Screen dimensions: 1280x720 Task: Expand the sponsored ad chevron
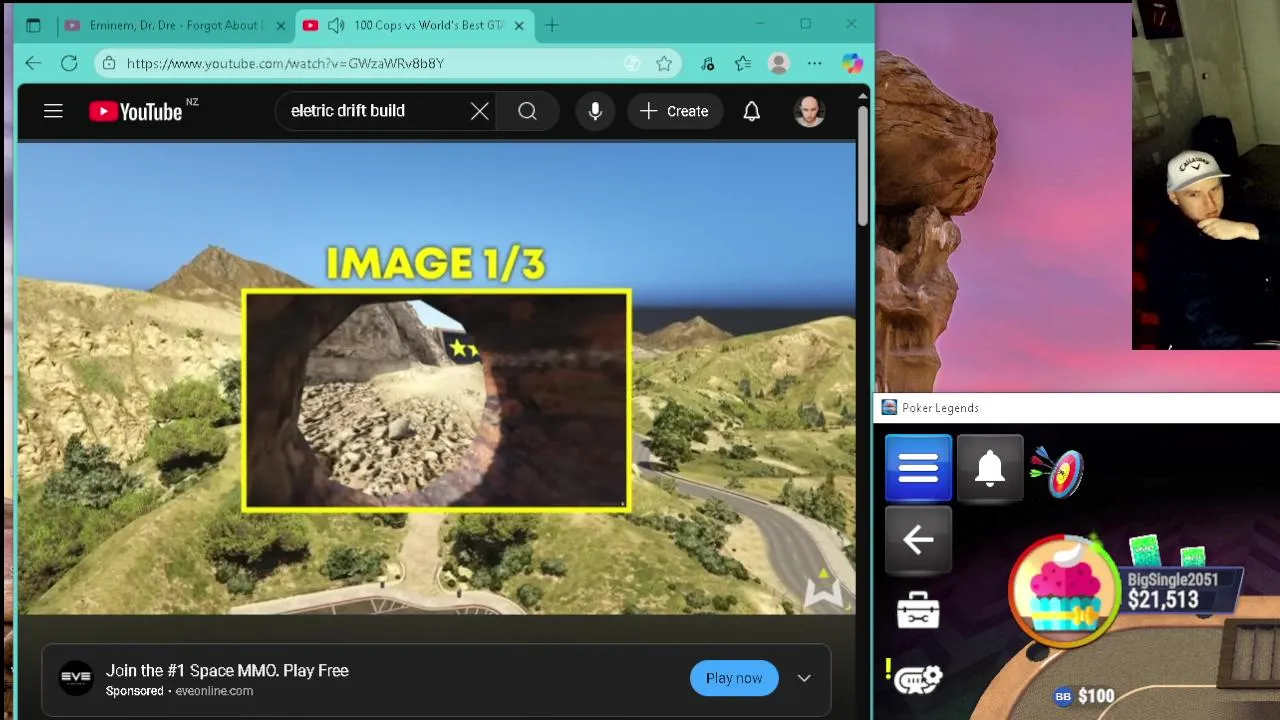pos(804,678)
